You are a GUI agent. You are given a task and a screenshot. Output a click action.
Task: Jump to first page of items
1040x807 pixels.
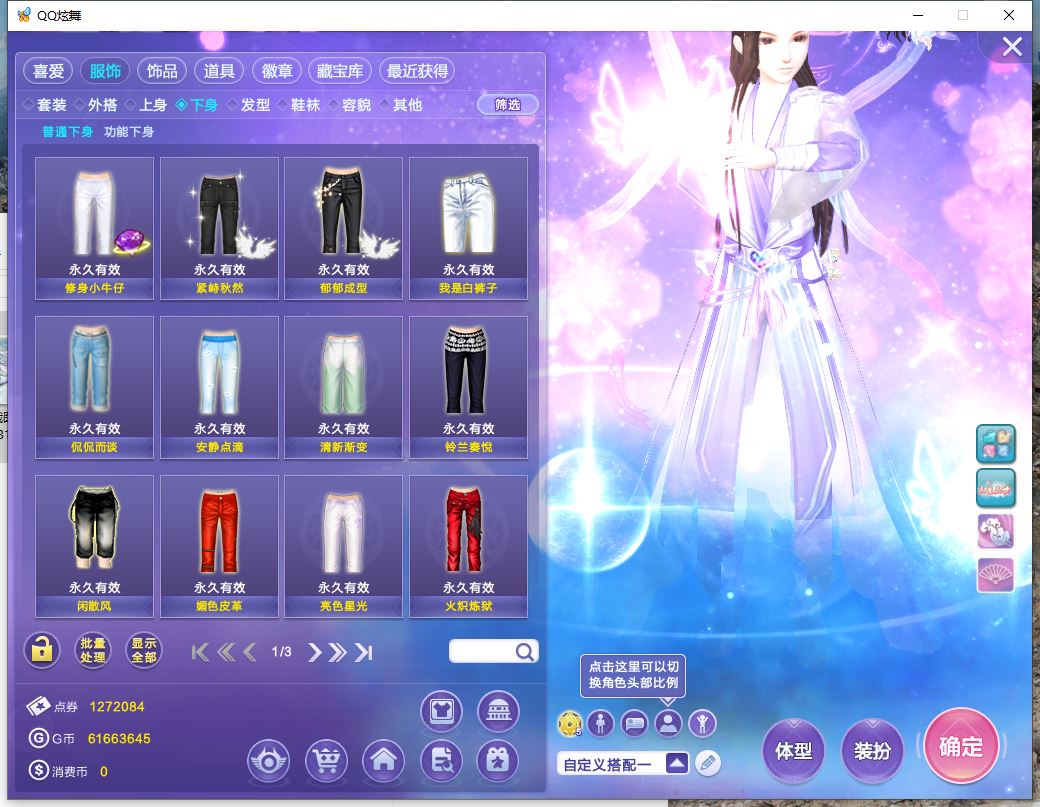point(200,652)
